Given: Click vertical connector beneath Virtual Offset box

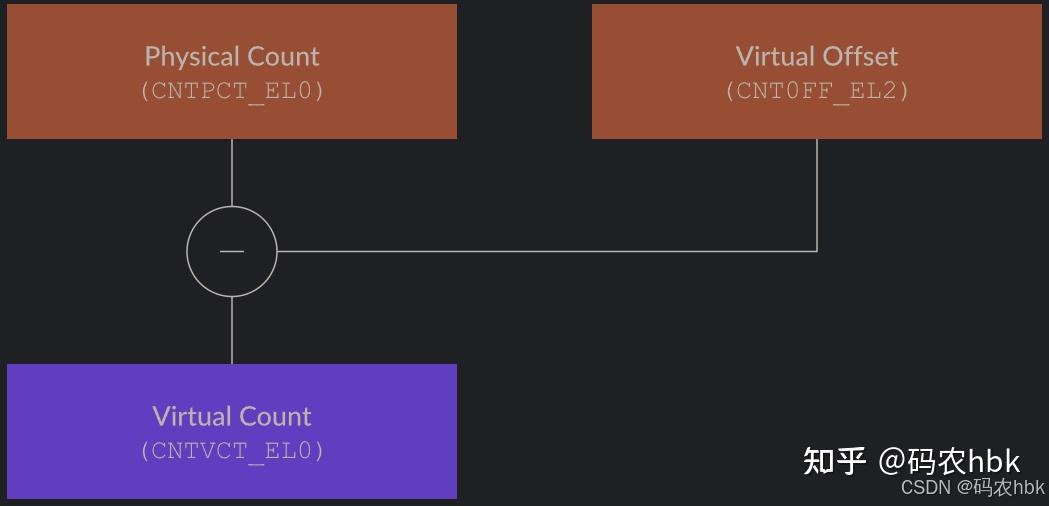Looking at the screenshot, I should click(817, 195).
